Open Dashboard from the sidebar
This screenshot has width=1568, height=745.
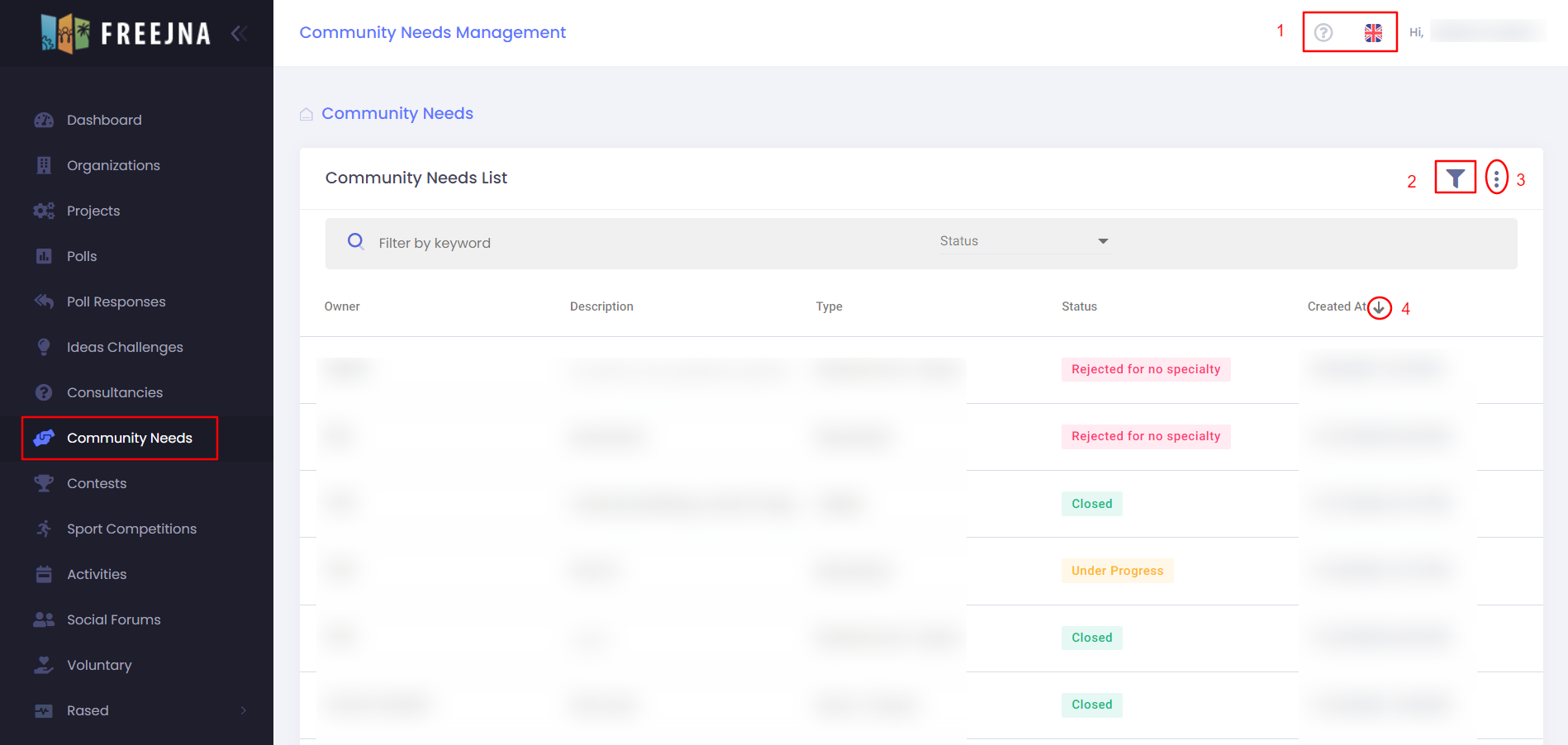click(104, 120)
